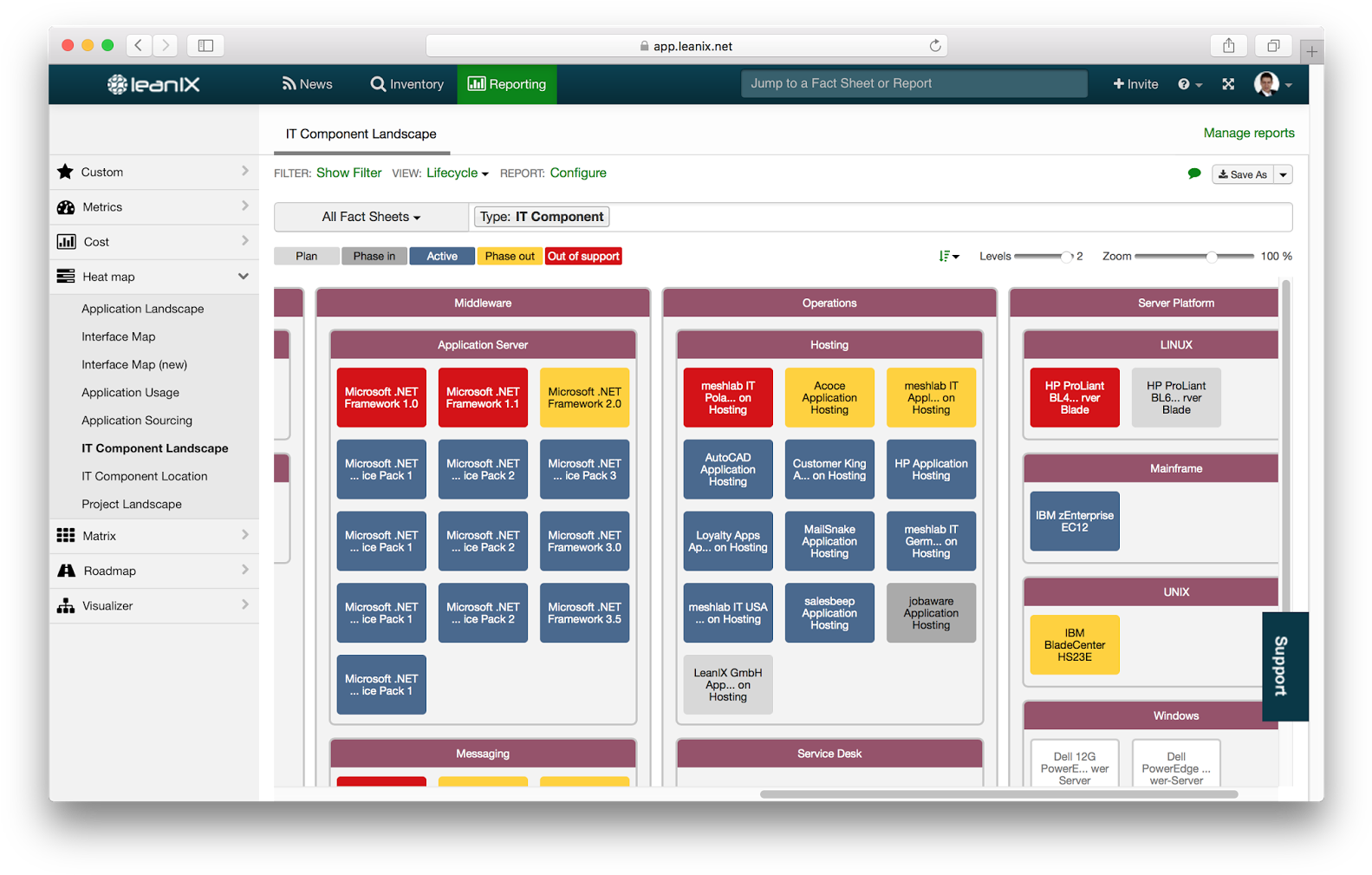1372x875 pixels.
Task: Select Application Sourcing report
Action: click(137, 420)
